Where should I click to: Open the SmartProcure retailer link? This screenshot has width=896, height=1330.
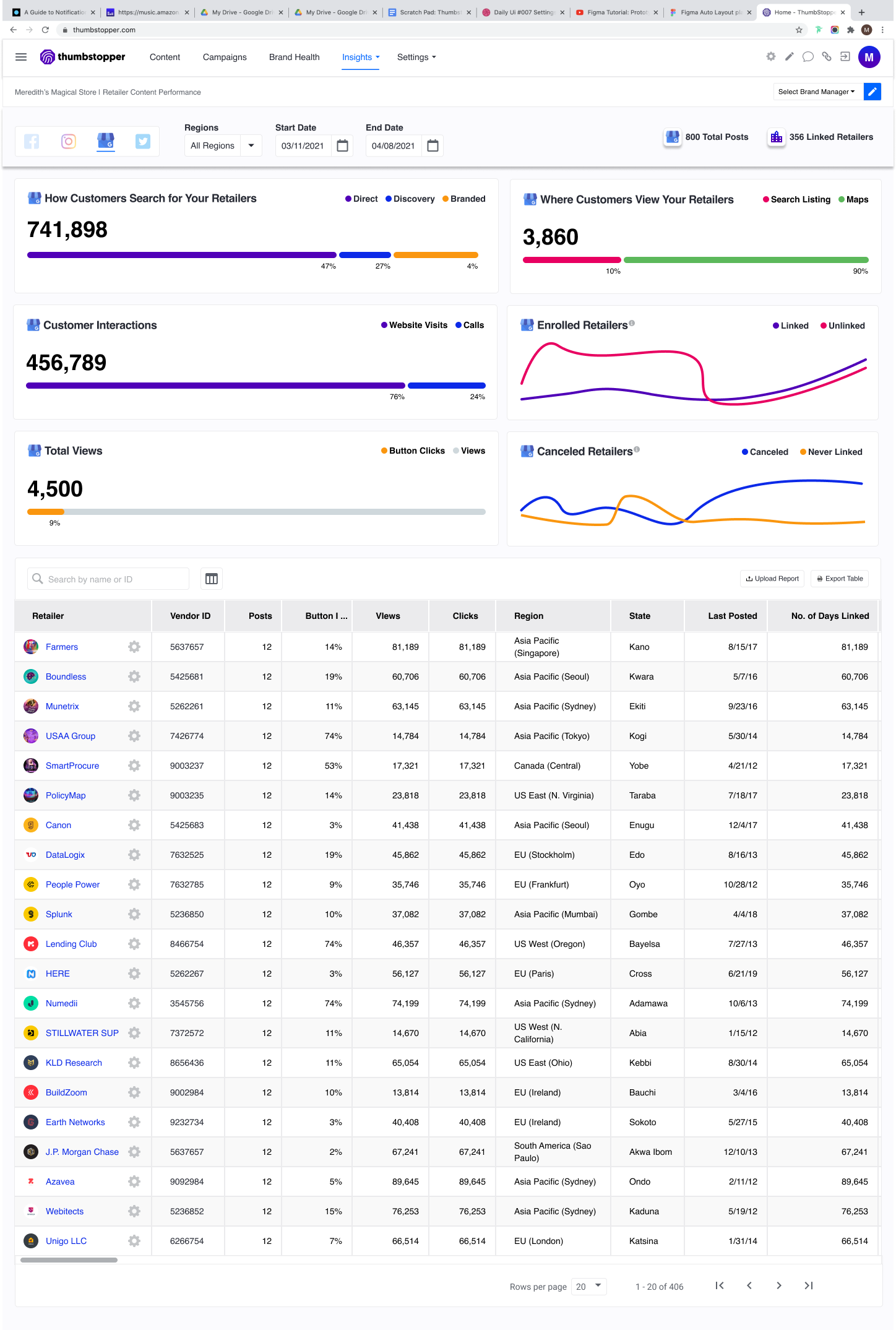pyautogui.click(x=72, y=766)
